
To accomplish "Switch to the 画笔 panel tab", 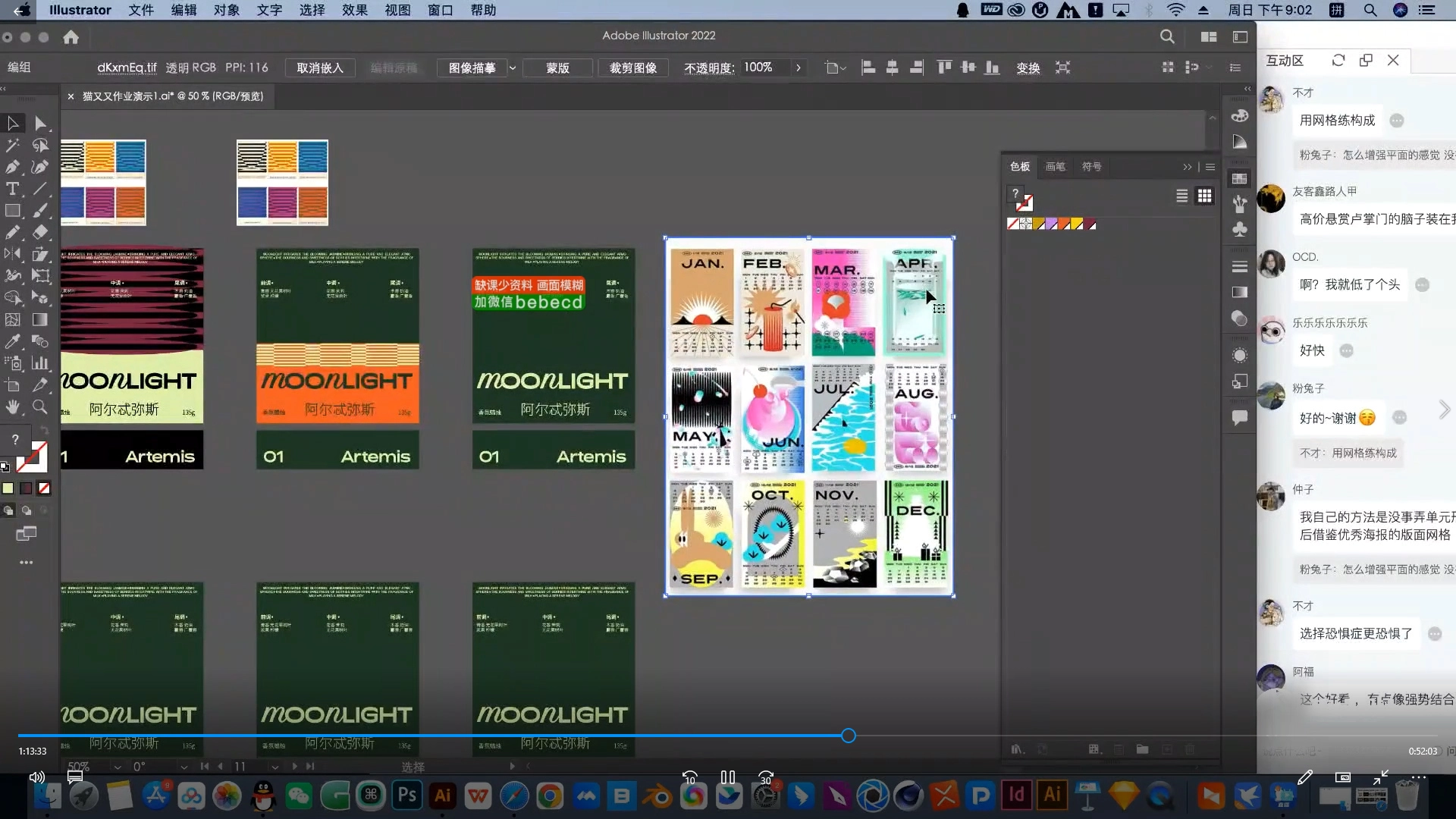I will point(1055,167).
